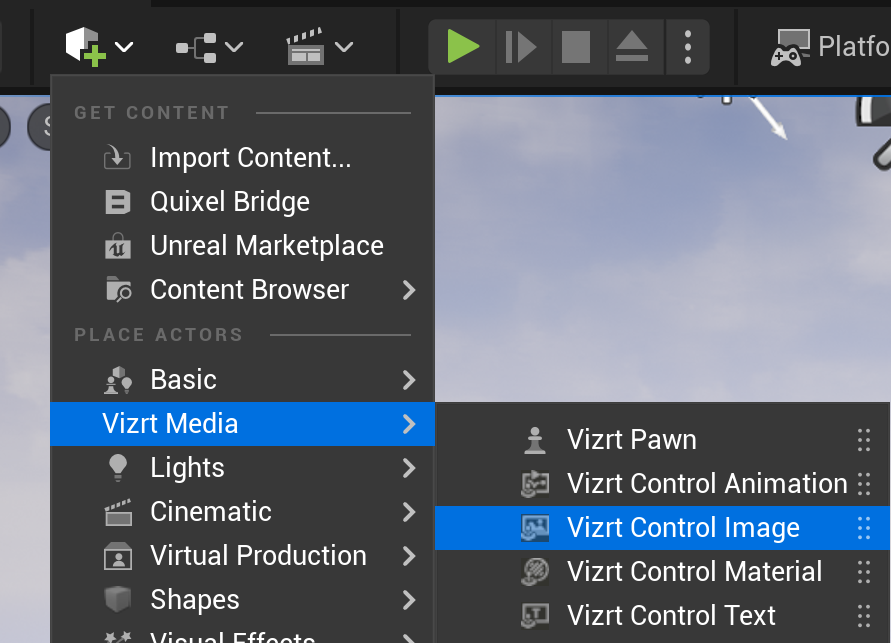
Task: Click the Vizrt Control Material icon
Action: 535,572
